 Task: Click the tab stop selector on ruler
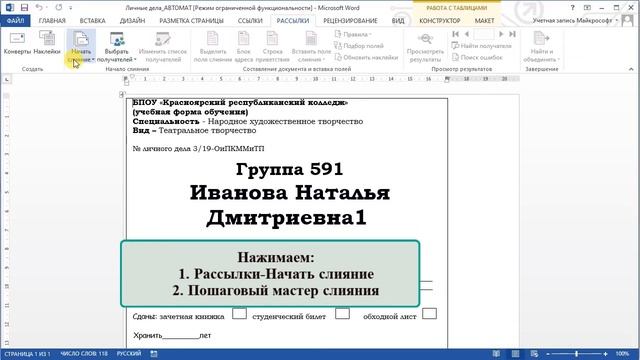(7, 79)
